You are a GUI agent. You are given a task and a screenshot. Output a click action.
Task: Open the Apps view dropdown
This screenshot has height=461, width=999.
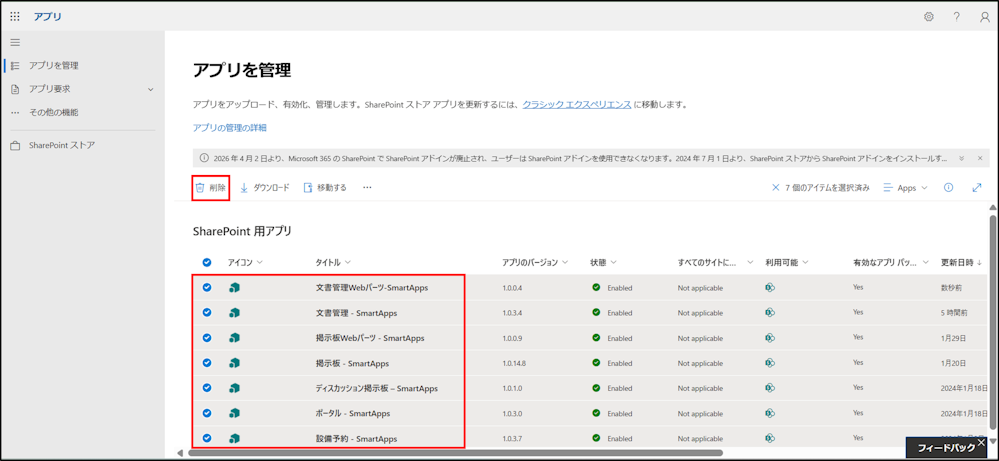point(905,188)
